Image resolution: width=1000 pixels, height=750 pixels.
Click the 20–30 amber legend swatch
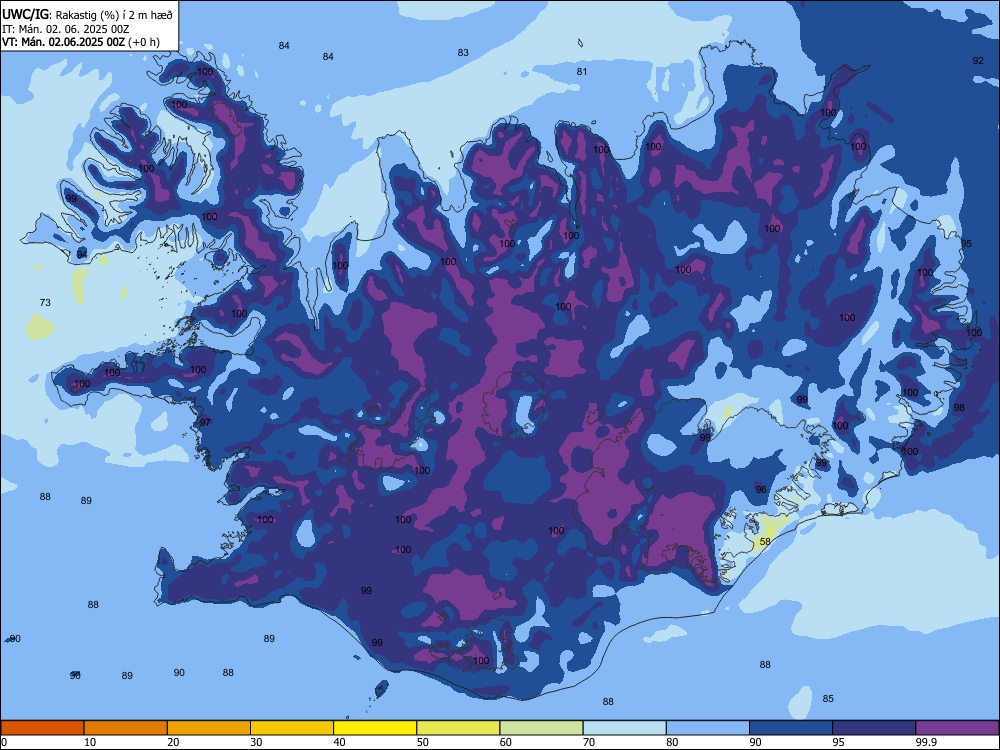[x=209, y=728]
